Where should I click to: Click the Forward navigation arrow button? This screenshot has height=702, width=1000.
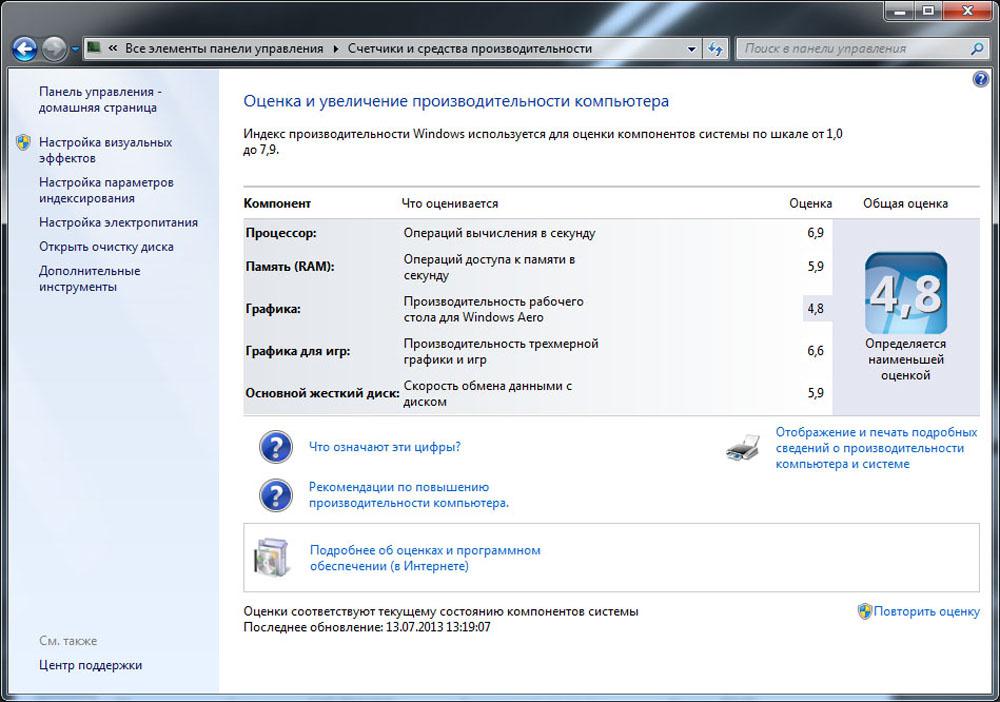(x=55, y=48)
